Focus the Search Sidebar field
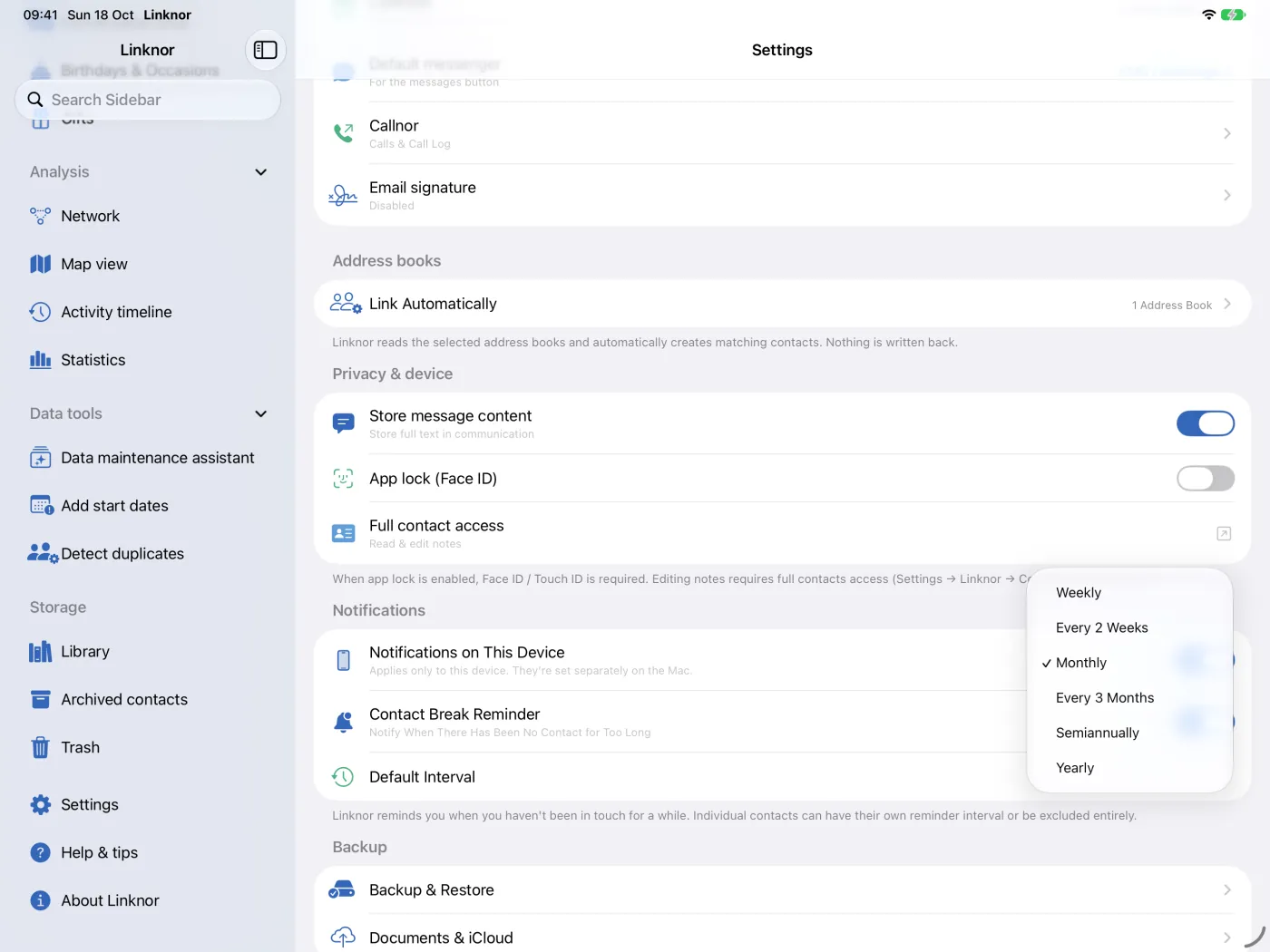The height and width of the screenshot is (952, 1270). (x=148, y=100)
